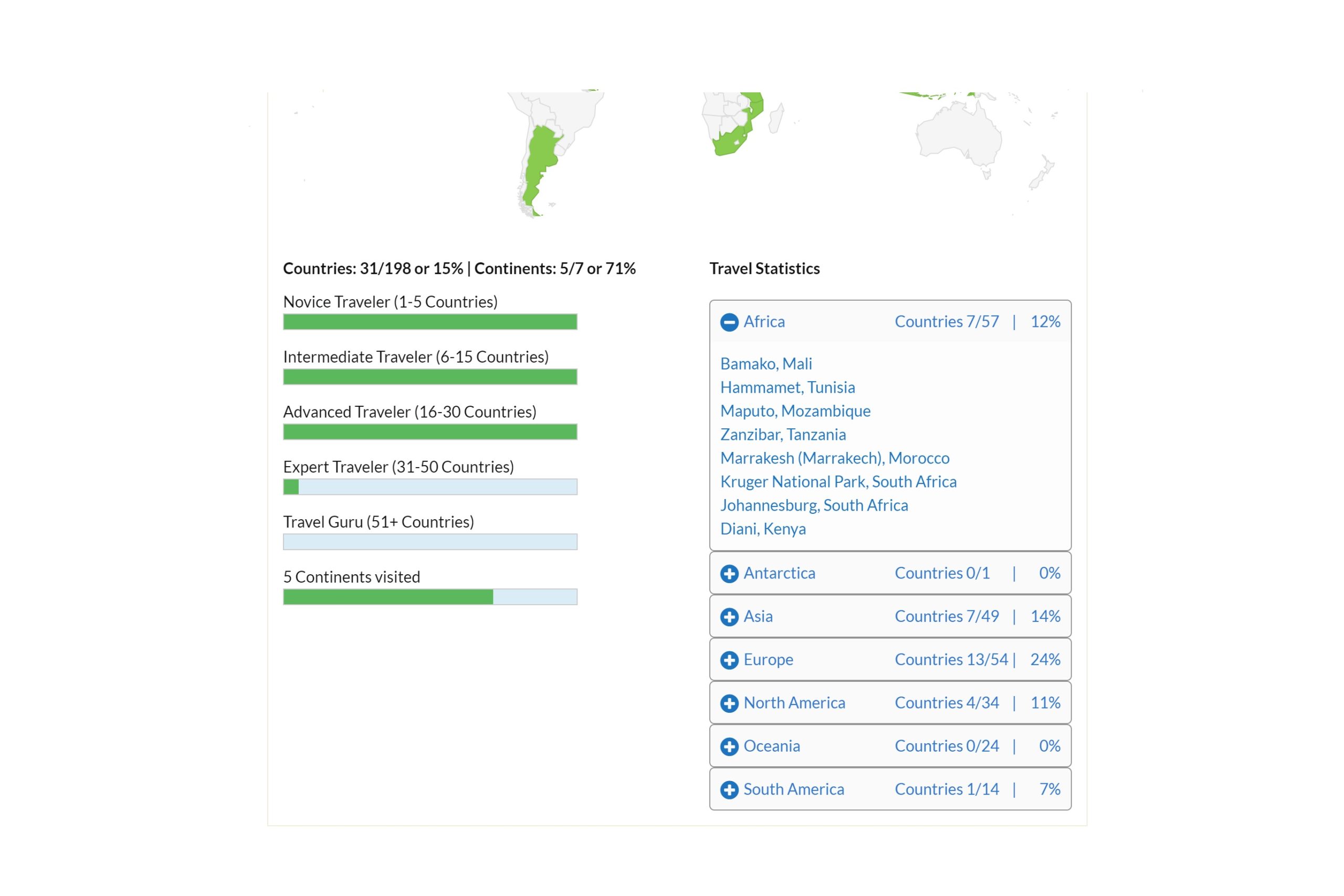
Task: Expand South America with the plus icon
Action: (729, 790)
